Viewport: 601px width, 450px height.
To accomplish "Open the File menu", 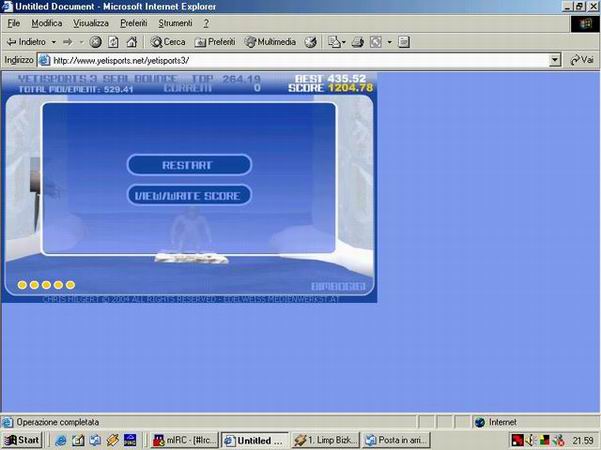I will (13, 23).
